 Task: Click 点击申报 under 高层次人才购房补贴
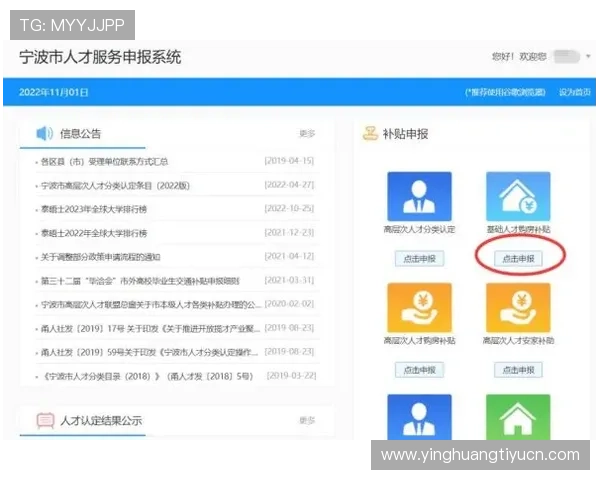[x=419, y=370]
